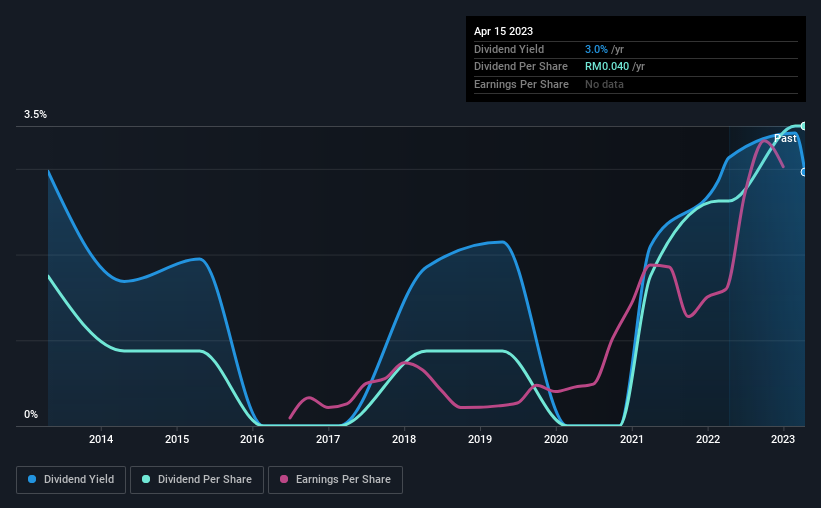Click the 0% y-axis label
This screenshot has width=821, height=508.
coord(31,414)
